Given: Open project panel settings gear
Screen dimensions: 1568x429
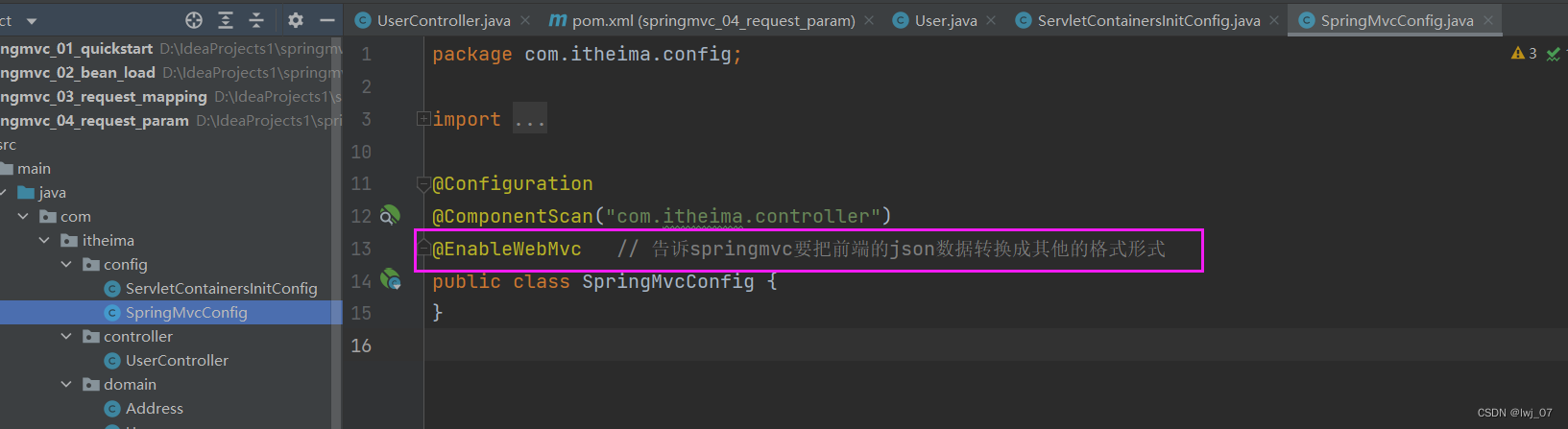Looking at the screenshot, I should pyautogui.click(x=296, y=20).
